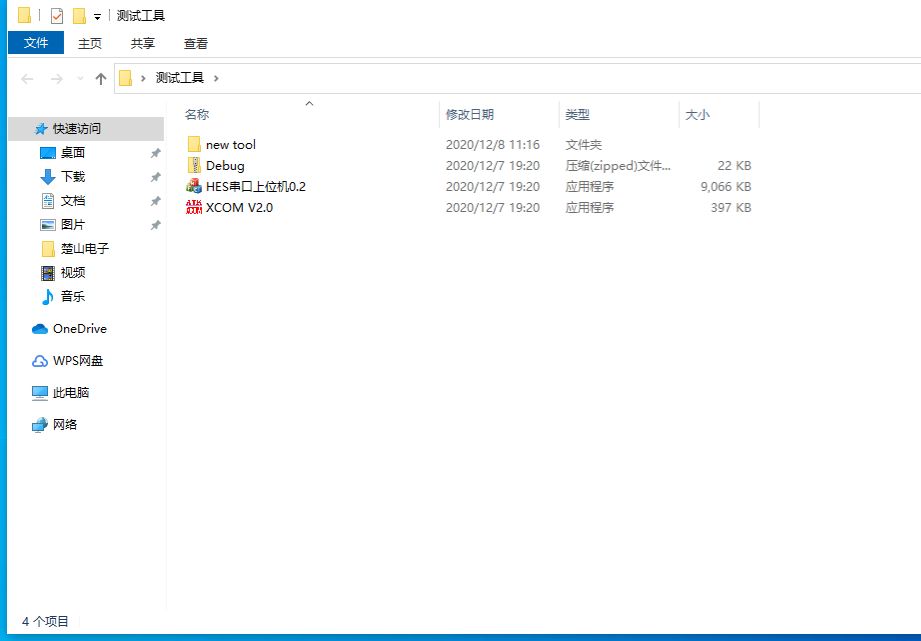Open the 文件 menu
This screenshot has width=921, height=641.
click(36, 43)
